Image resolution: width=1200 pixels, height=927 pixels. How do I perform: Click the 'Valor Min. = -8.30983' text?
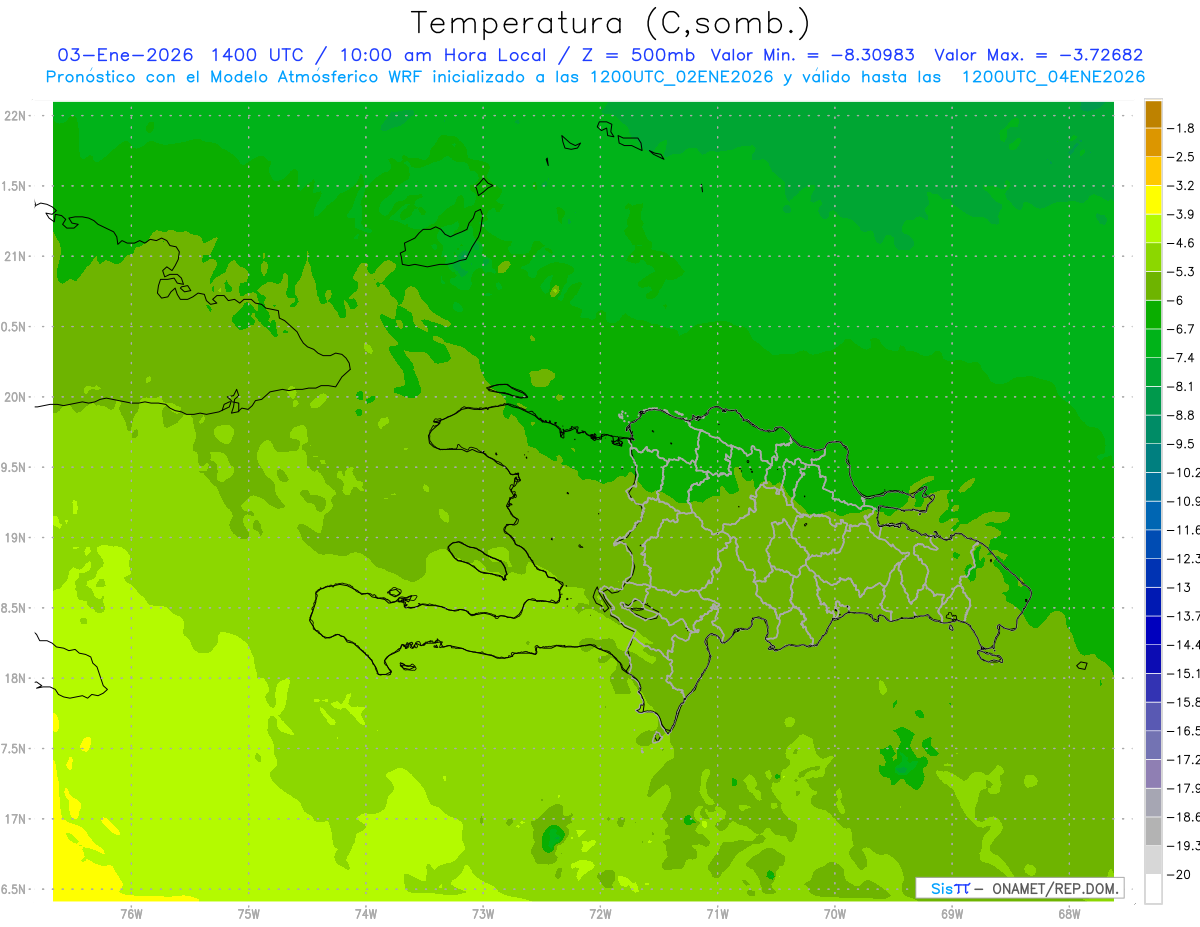point(810,55)
